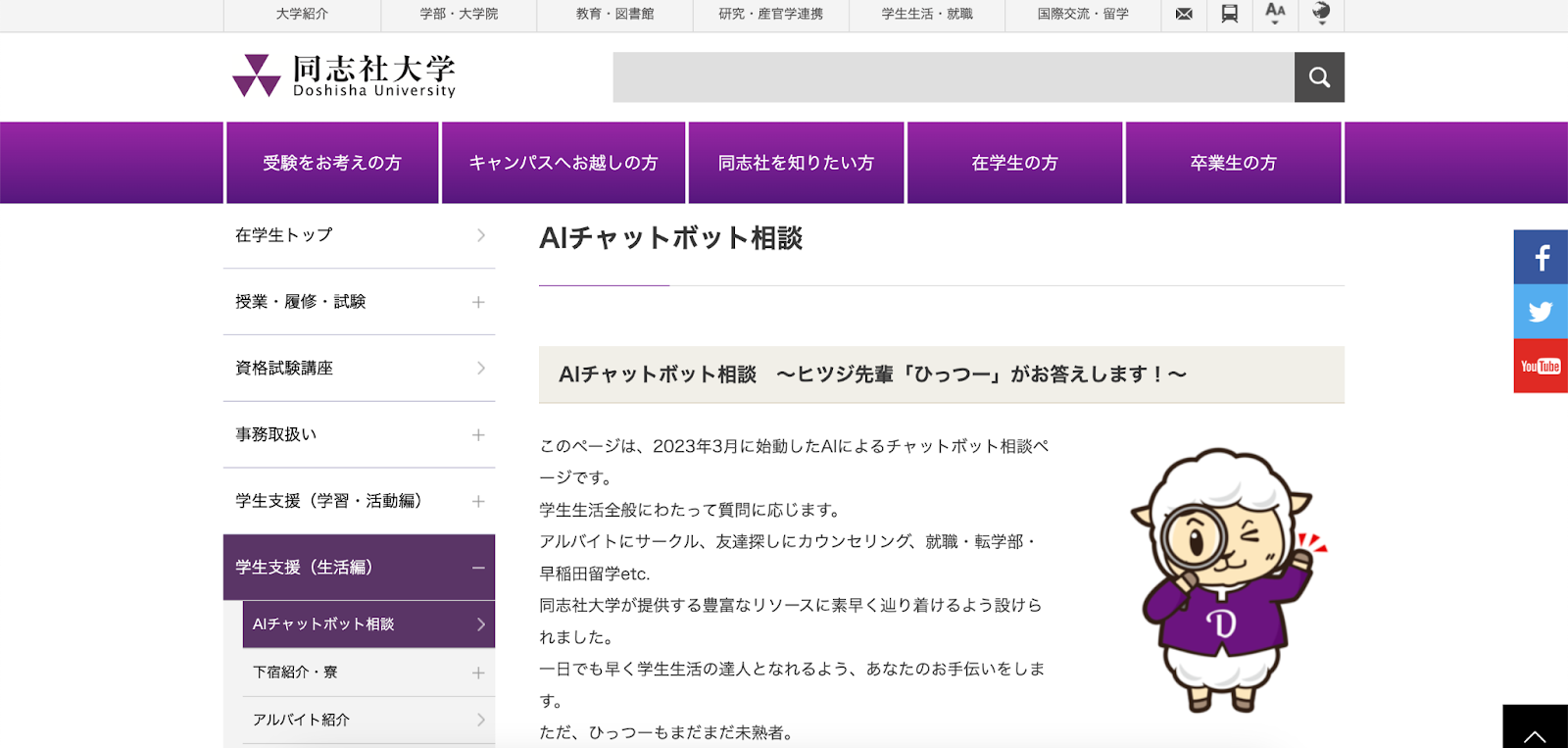
Task: Collapse 学生支援（生活編） minus icon
Action: [x=478, y=568]
